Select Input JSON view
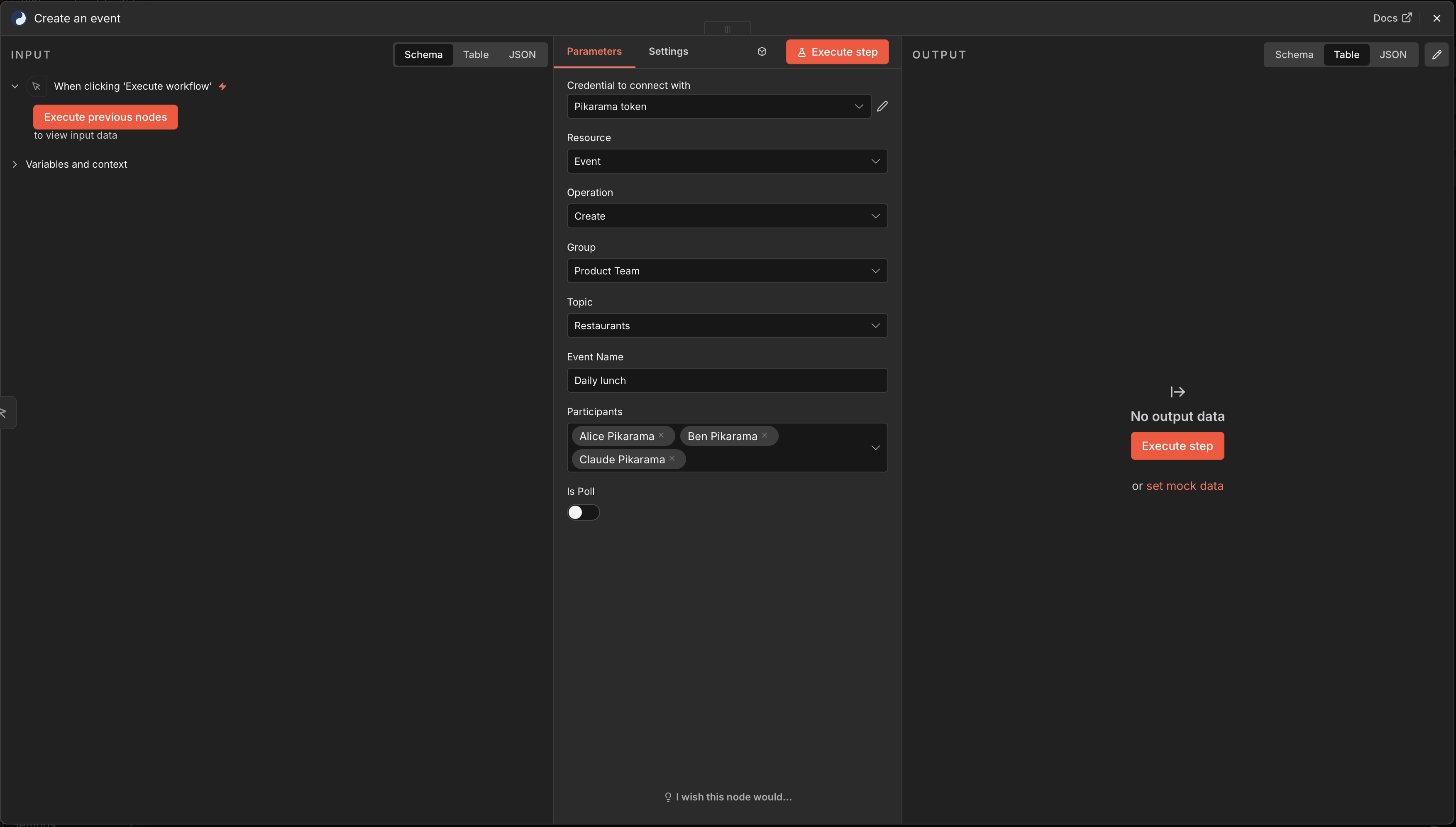1456x827 pixels. coord(522,54)
